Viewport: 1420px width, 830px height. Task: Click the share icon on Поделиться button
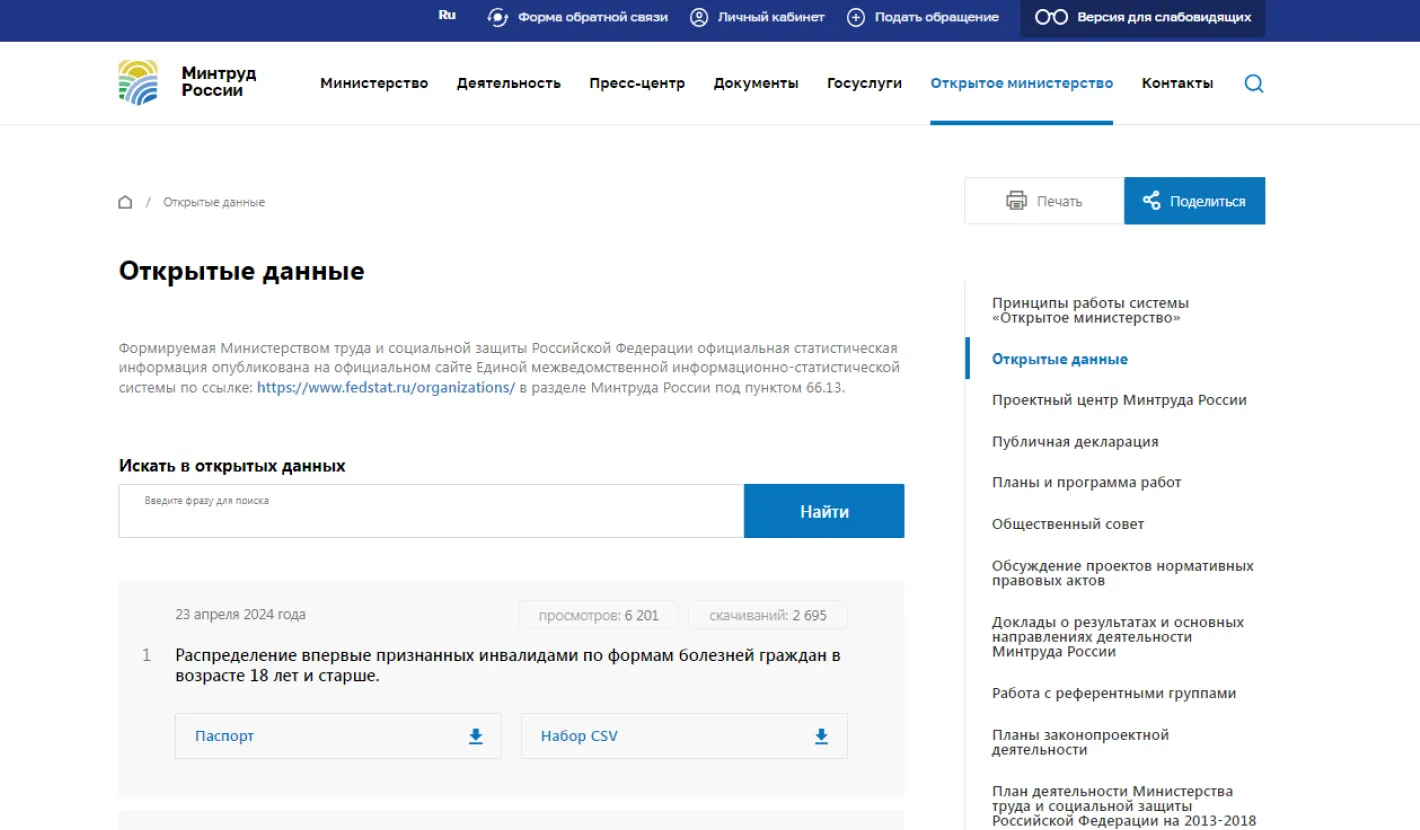tap(1151, 201)
